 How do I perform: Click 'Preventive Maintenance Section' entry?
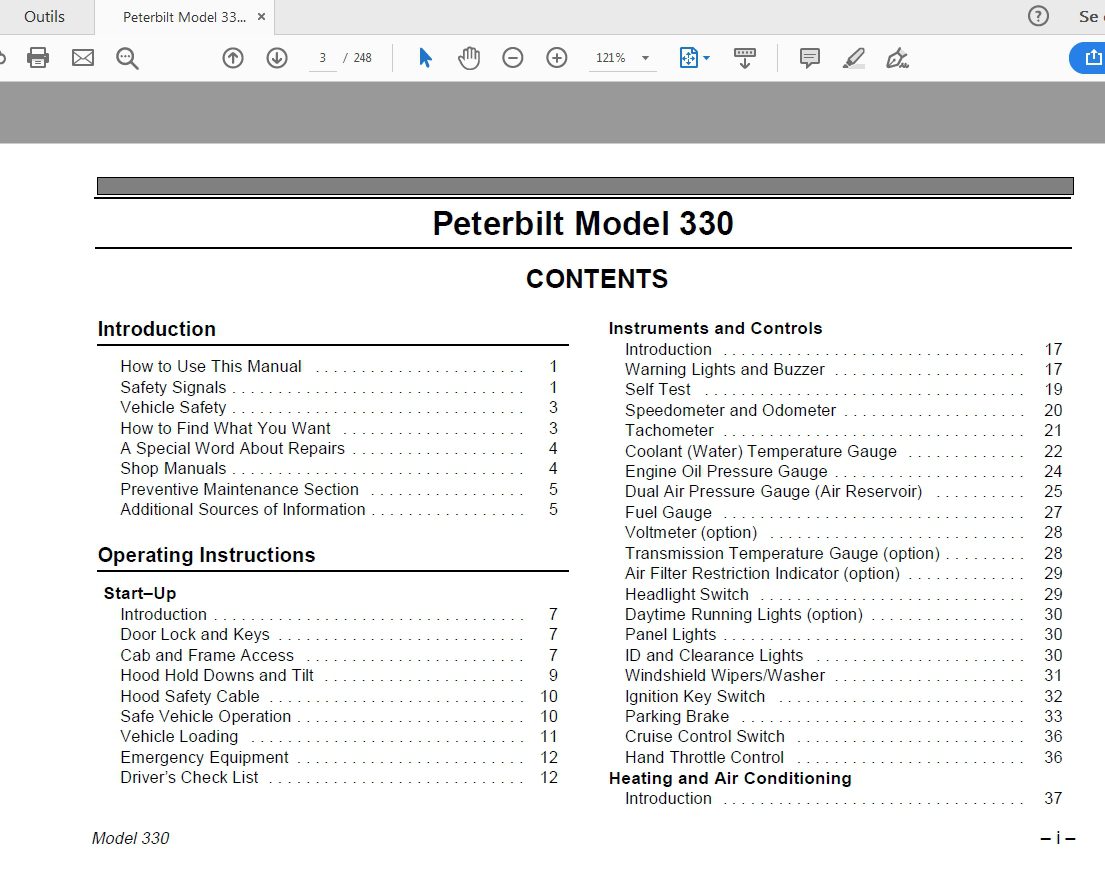point(240,489)
